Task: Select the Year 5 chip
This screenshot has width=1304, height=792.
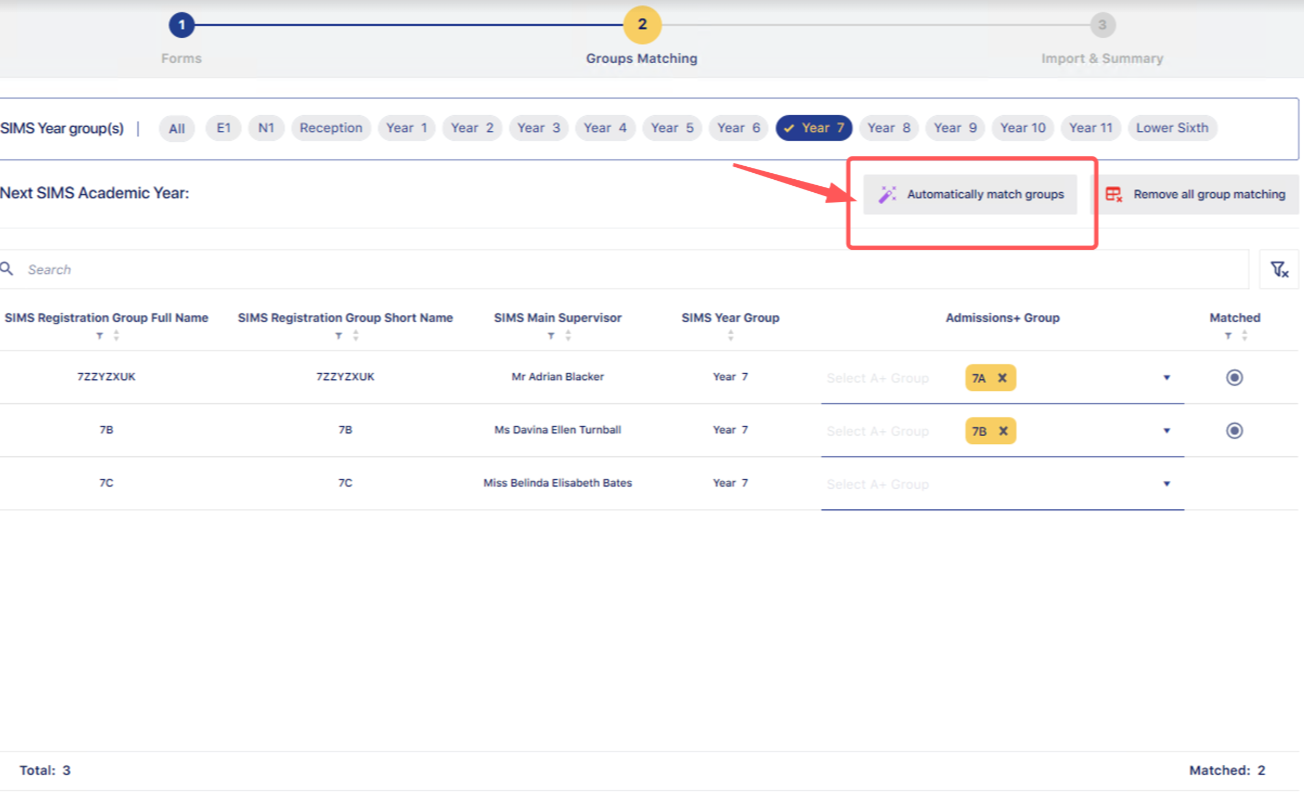Action: 672,128
